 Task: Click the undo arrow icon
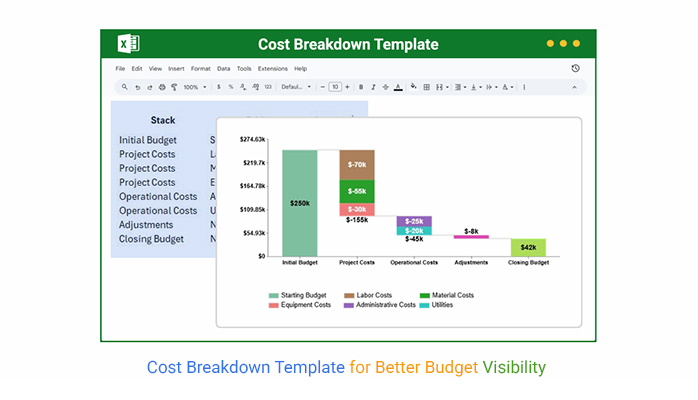(x=137, y=87)
